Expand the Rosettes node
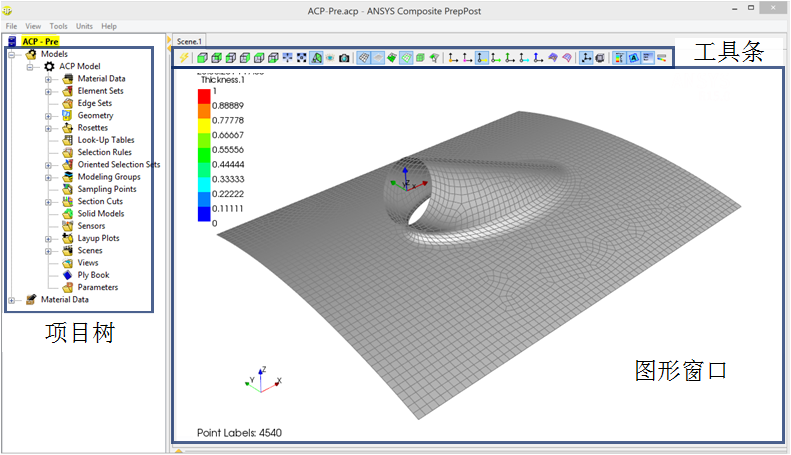Viewport: 791px width, 455px height. point(48,128)
